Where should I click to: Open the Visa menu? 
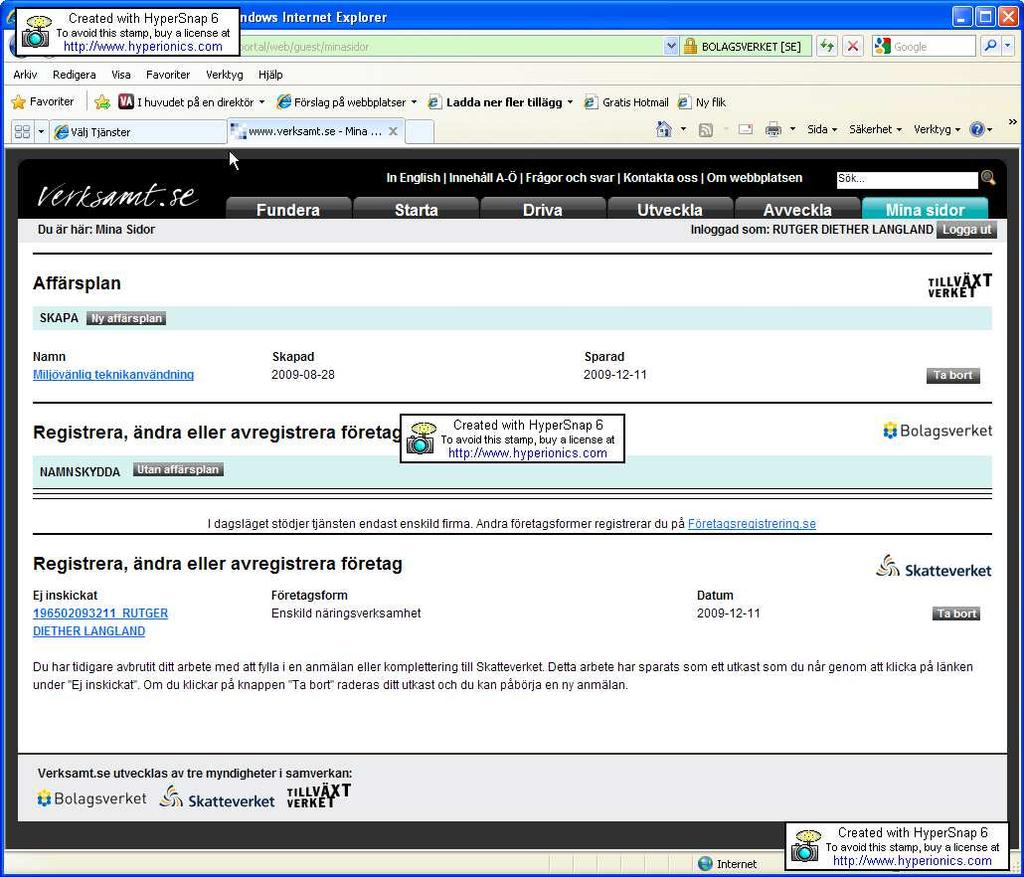pos(121,74)
